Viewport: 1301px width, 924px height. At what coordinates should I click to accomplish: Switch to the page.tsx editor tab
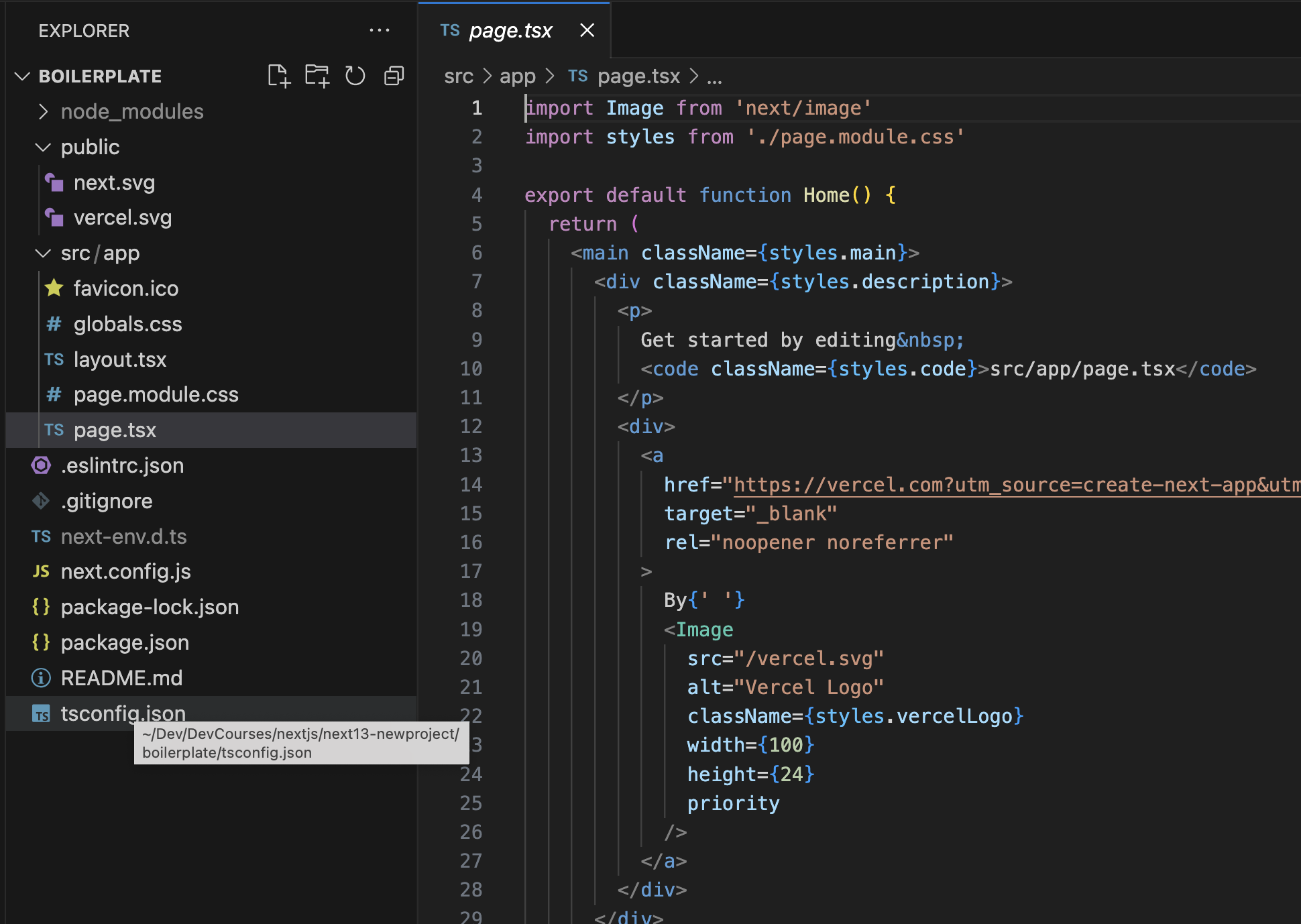click(511, 30)
